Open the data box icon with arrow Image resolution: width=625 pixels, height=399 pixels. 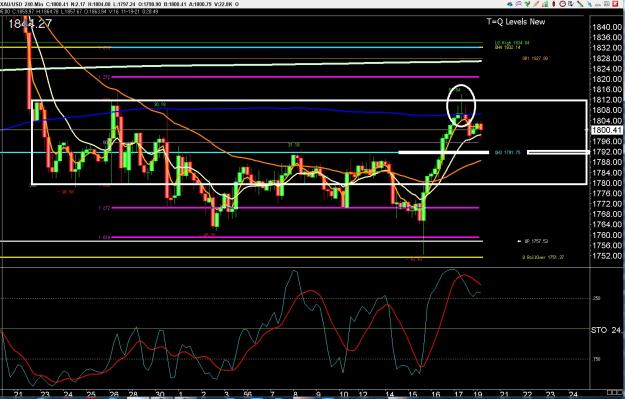coord(571,4)
